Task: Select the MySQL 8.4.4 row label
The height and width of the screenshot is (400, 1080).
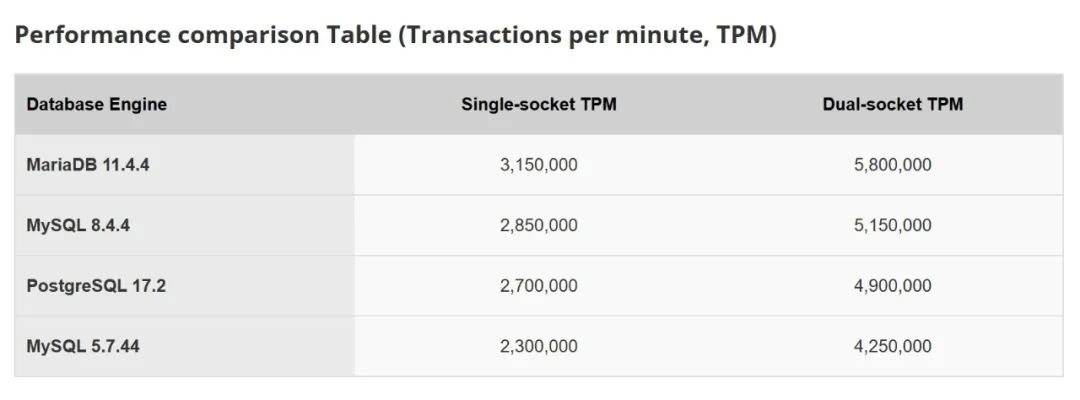Action: [x=78, y=226]
